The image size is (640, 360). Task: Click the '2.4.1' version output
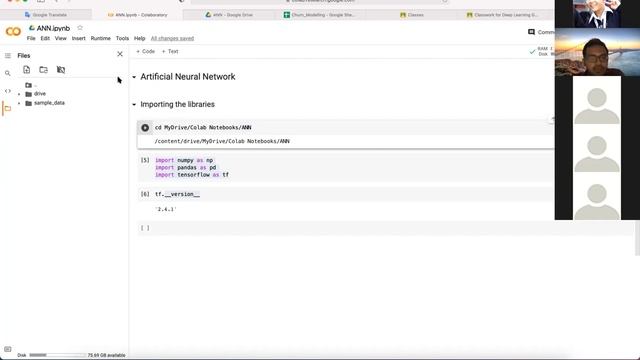[x=165, y=209]
